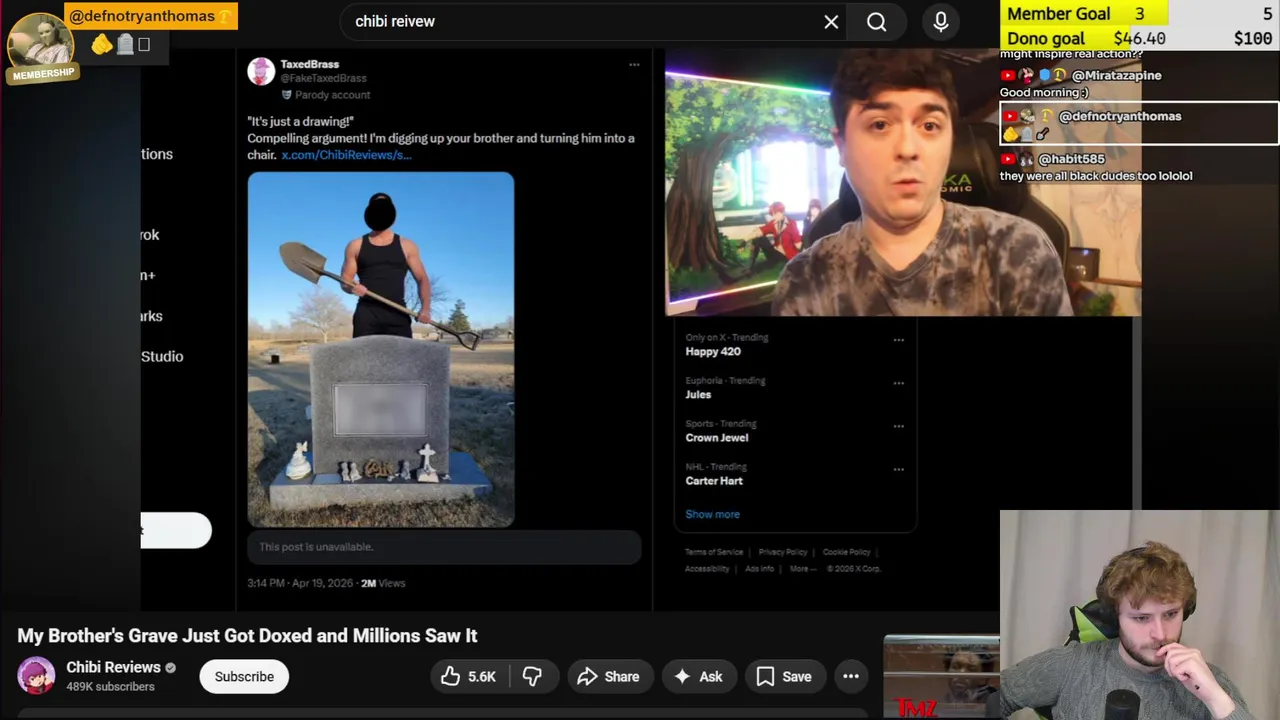Viewport: 1280px width, 720px height.
Task: Click the 'Studio' sidebar item
Action: click(x=162, y=356)
